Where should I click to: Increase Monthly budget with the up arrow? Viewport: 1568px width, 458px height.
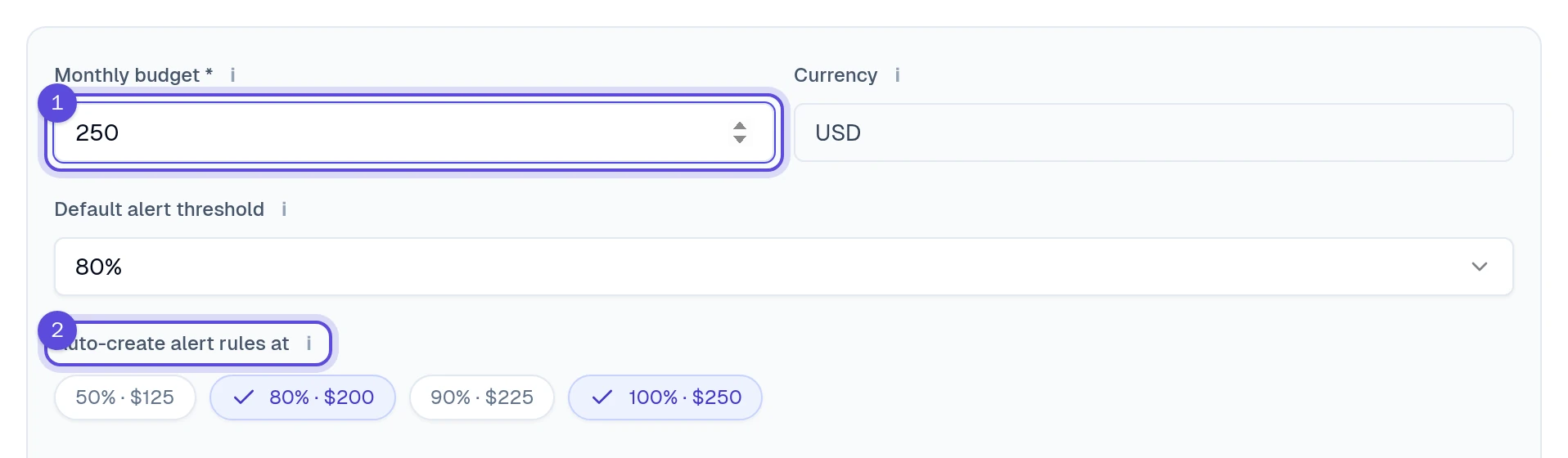click(740, 126)
